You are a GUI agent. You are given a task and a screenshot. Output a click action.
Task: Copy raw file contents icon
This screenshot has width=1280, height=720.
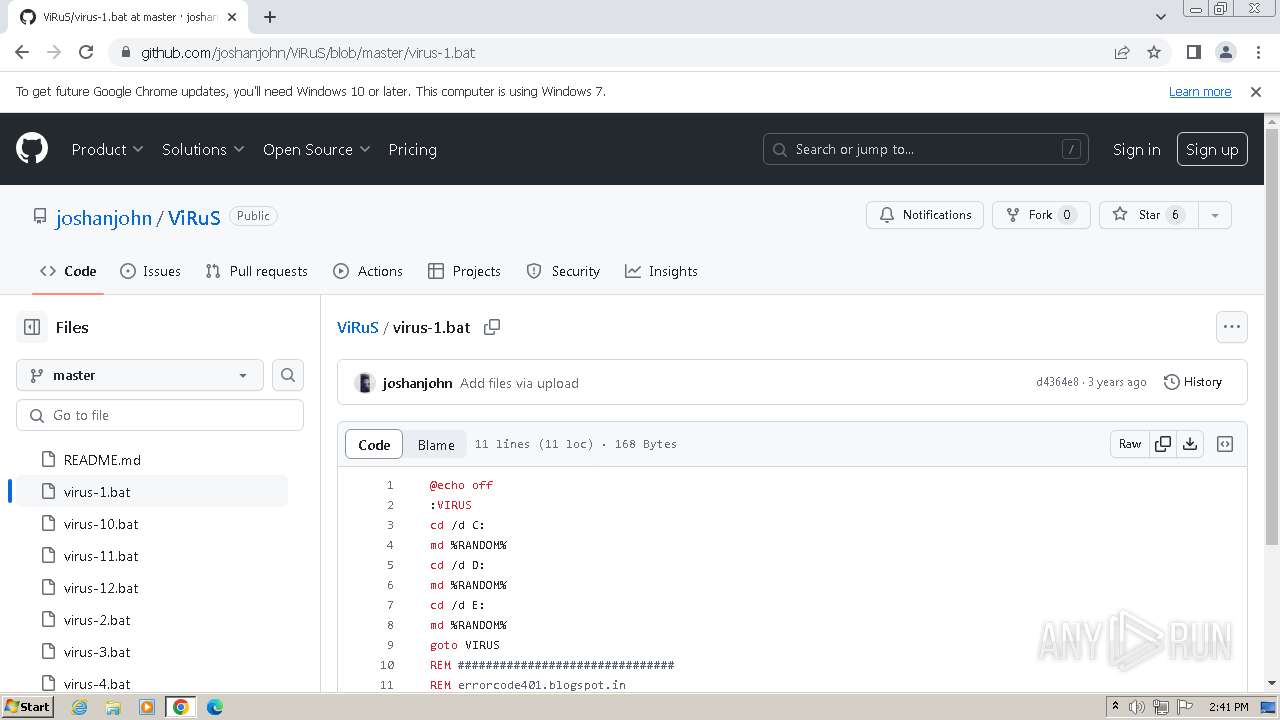pyautogui.click(x=1163, y=444)
